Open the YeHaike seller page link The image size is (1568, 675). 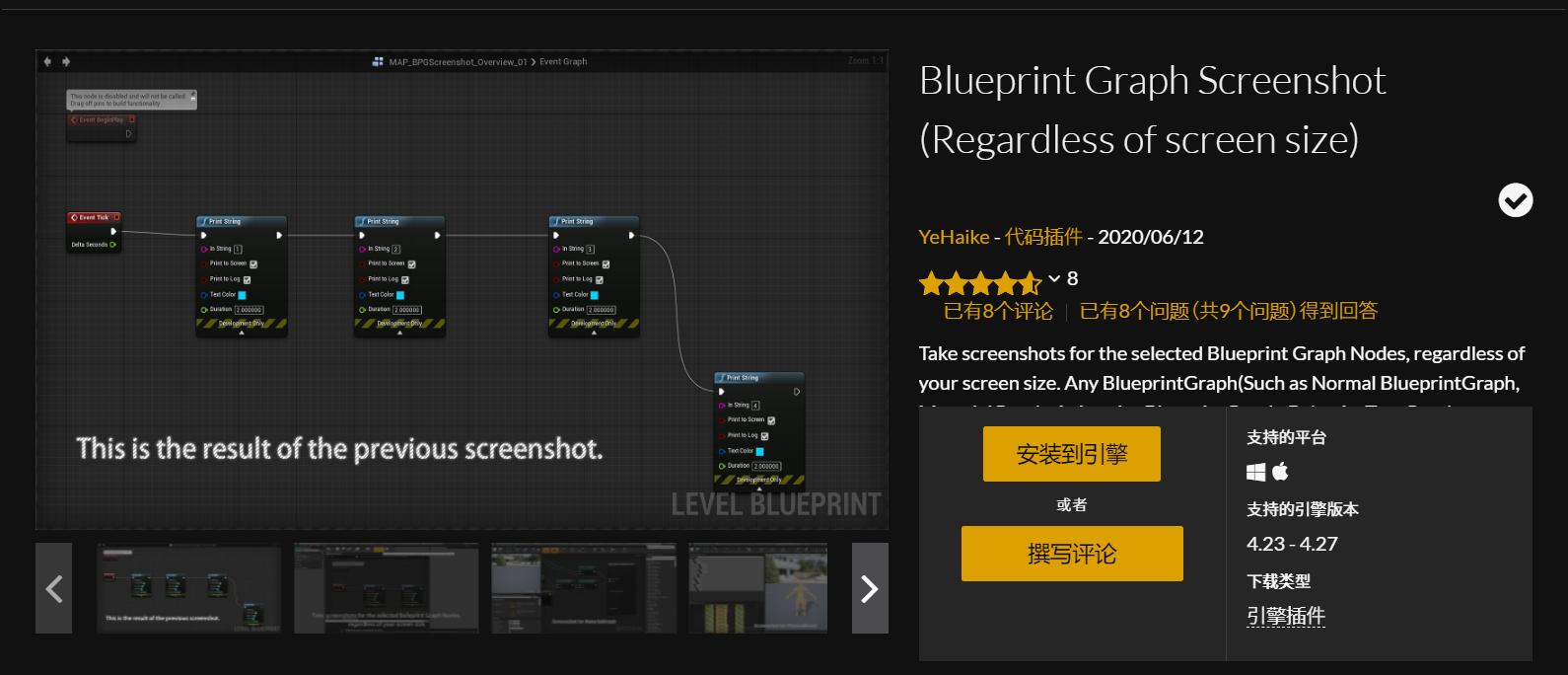[x=954, y=237]
